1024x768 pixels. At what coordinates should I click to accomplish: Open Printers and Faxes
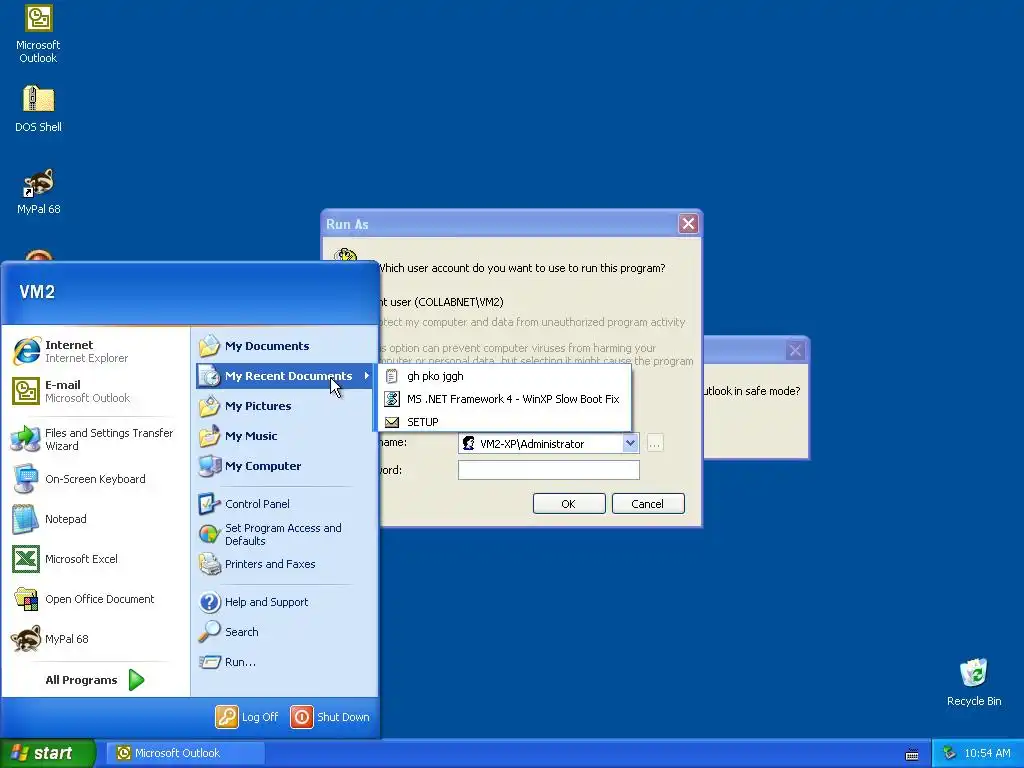point(285,564)
